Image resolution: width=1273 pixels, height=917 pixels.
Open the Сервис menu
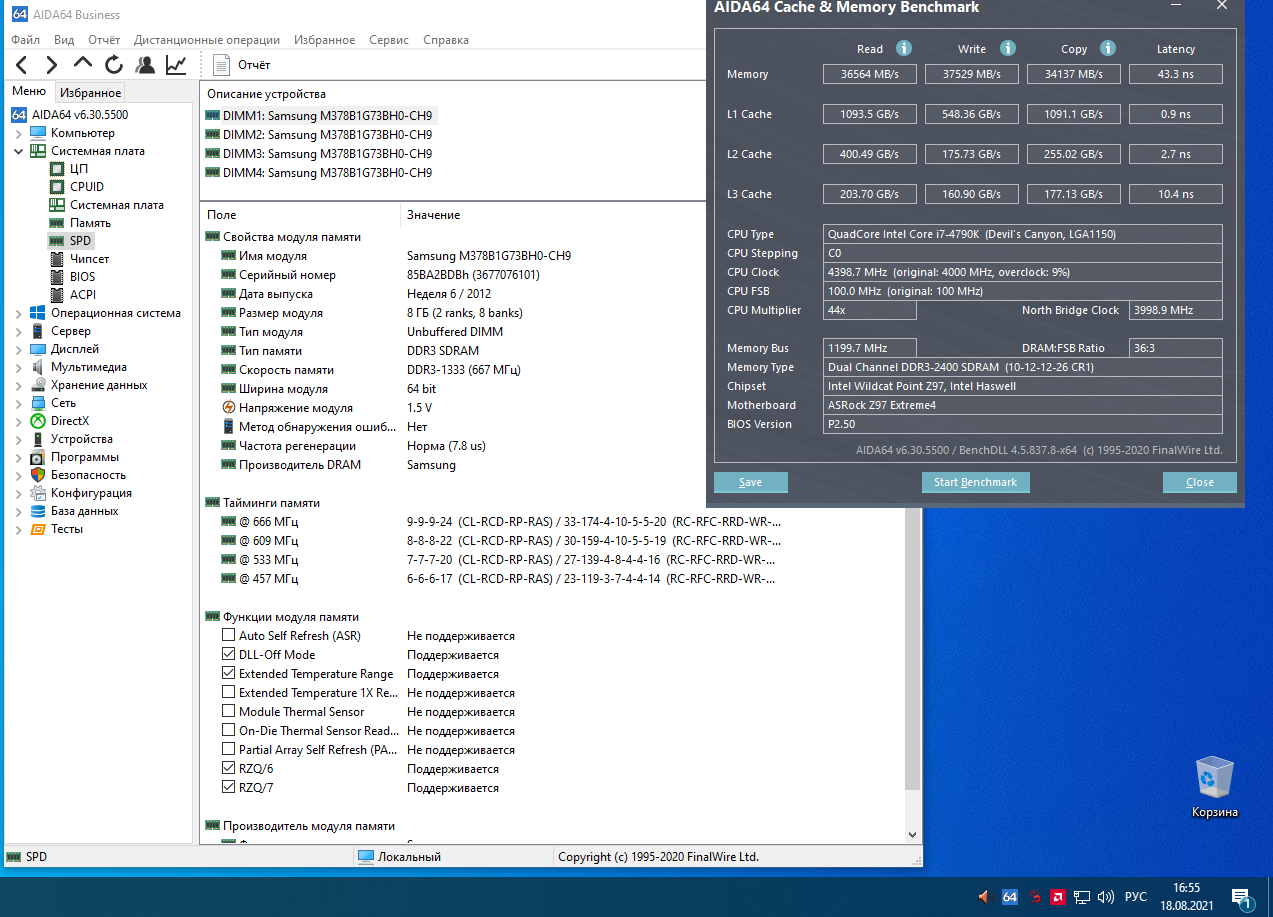pos(389,40)
